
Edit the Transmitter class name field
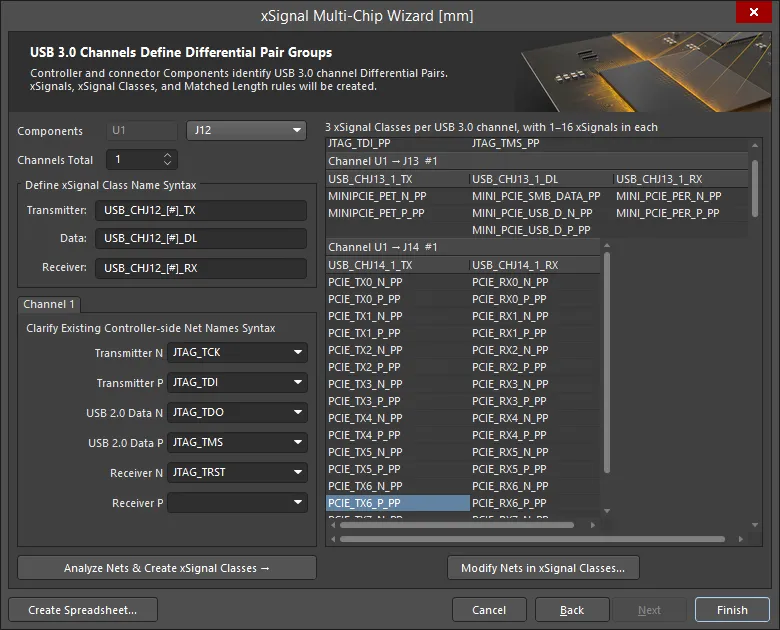coord(200,211)
